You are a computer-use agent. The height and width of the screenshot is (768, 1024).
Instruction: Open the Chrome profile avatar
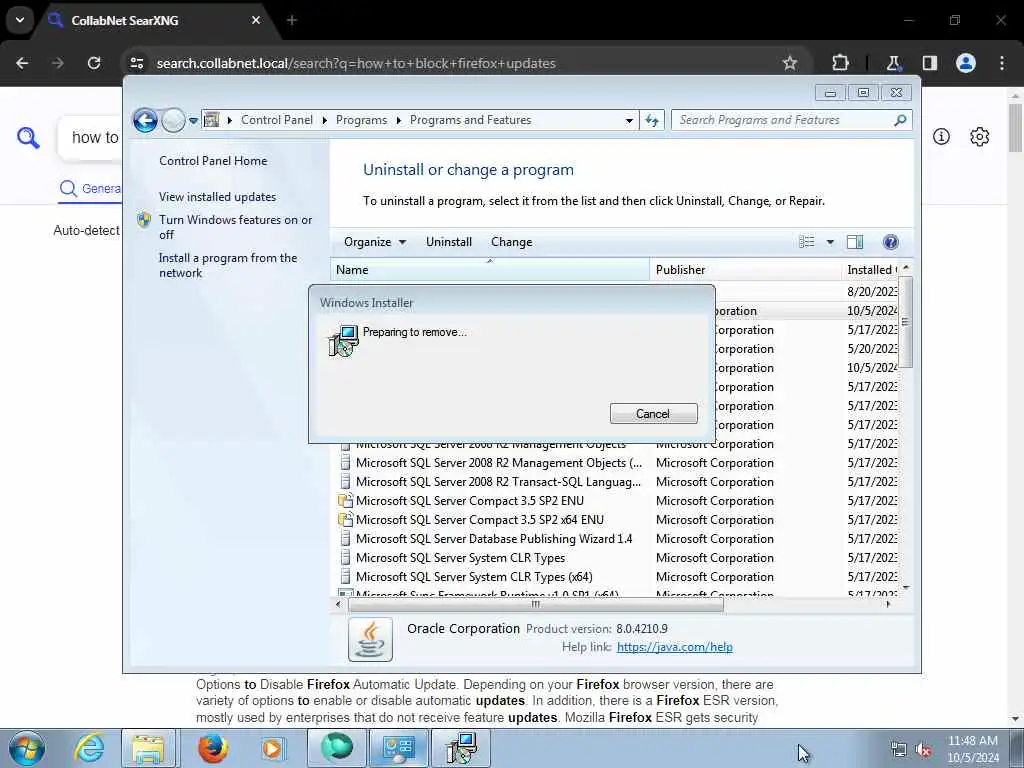click(x=966, y=63)
